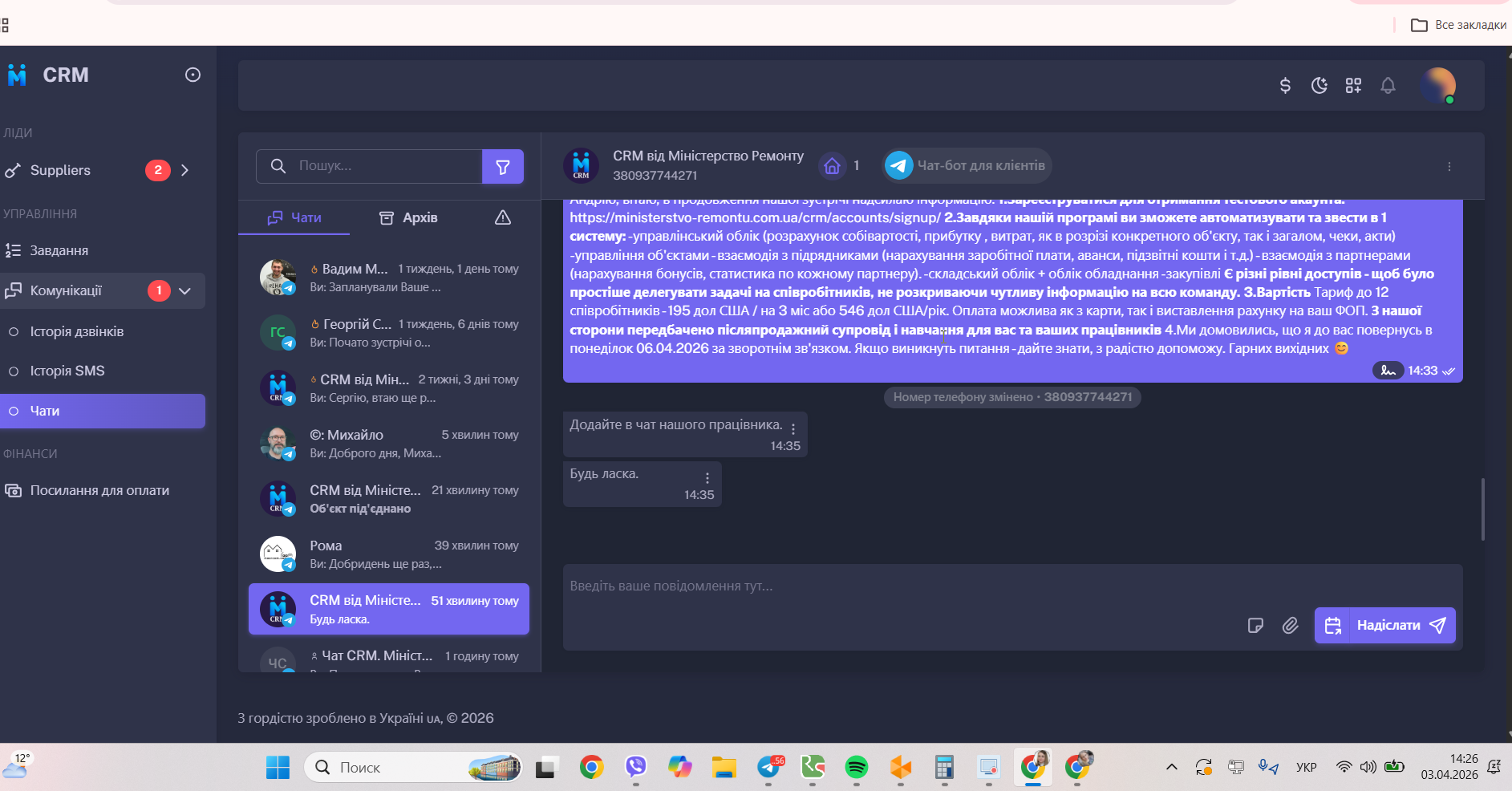Click the chat header CRM avatar
This screenshot has height=791, width=1512.
point(581,165)
